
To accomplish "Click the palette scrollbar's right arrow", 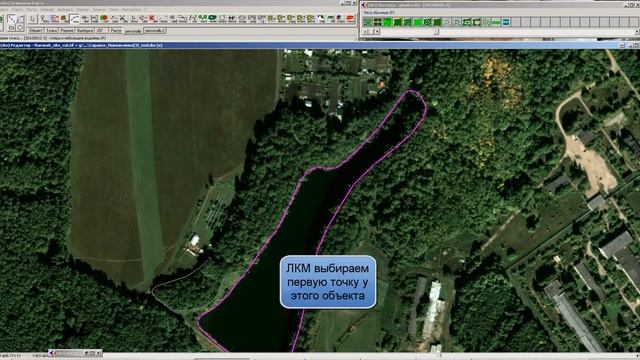I will [x=638, y=31].
